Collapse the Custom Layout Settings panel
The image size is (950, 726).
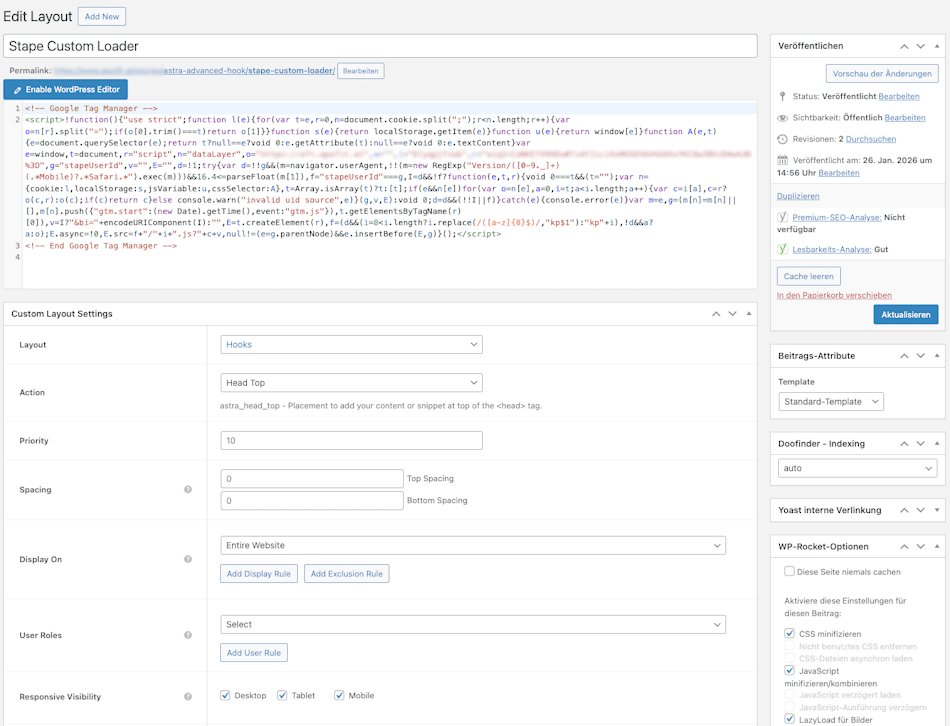point(749,314)
